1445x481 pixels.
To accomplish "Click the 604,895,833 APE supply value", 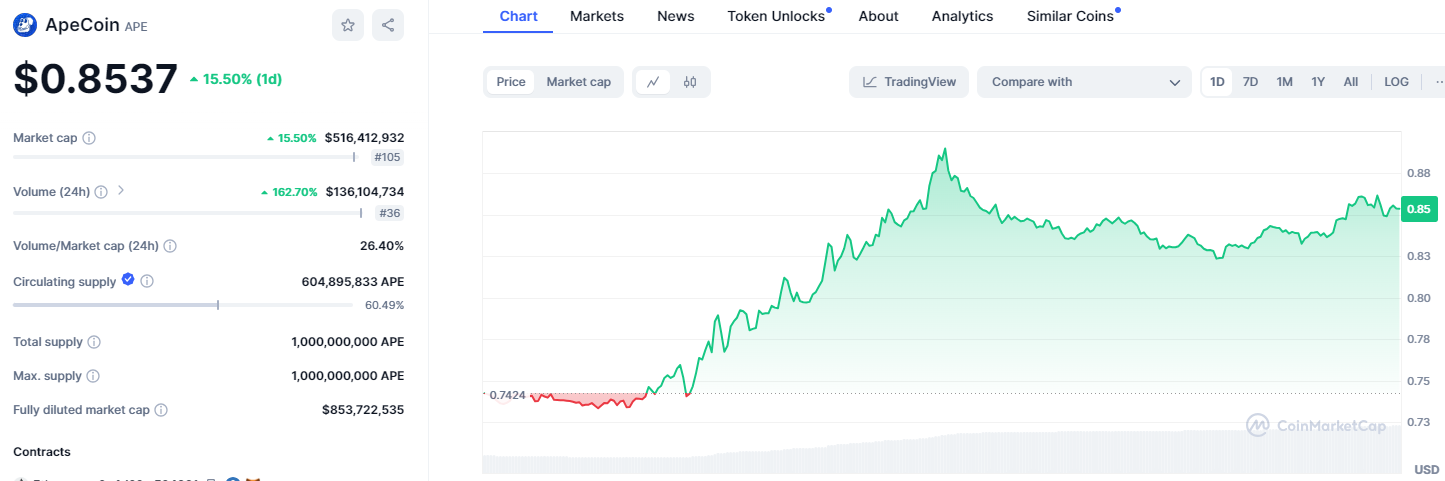I will click(x=353, y=282).
